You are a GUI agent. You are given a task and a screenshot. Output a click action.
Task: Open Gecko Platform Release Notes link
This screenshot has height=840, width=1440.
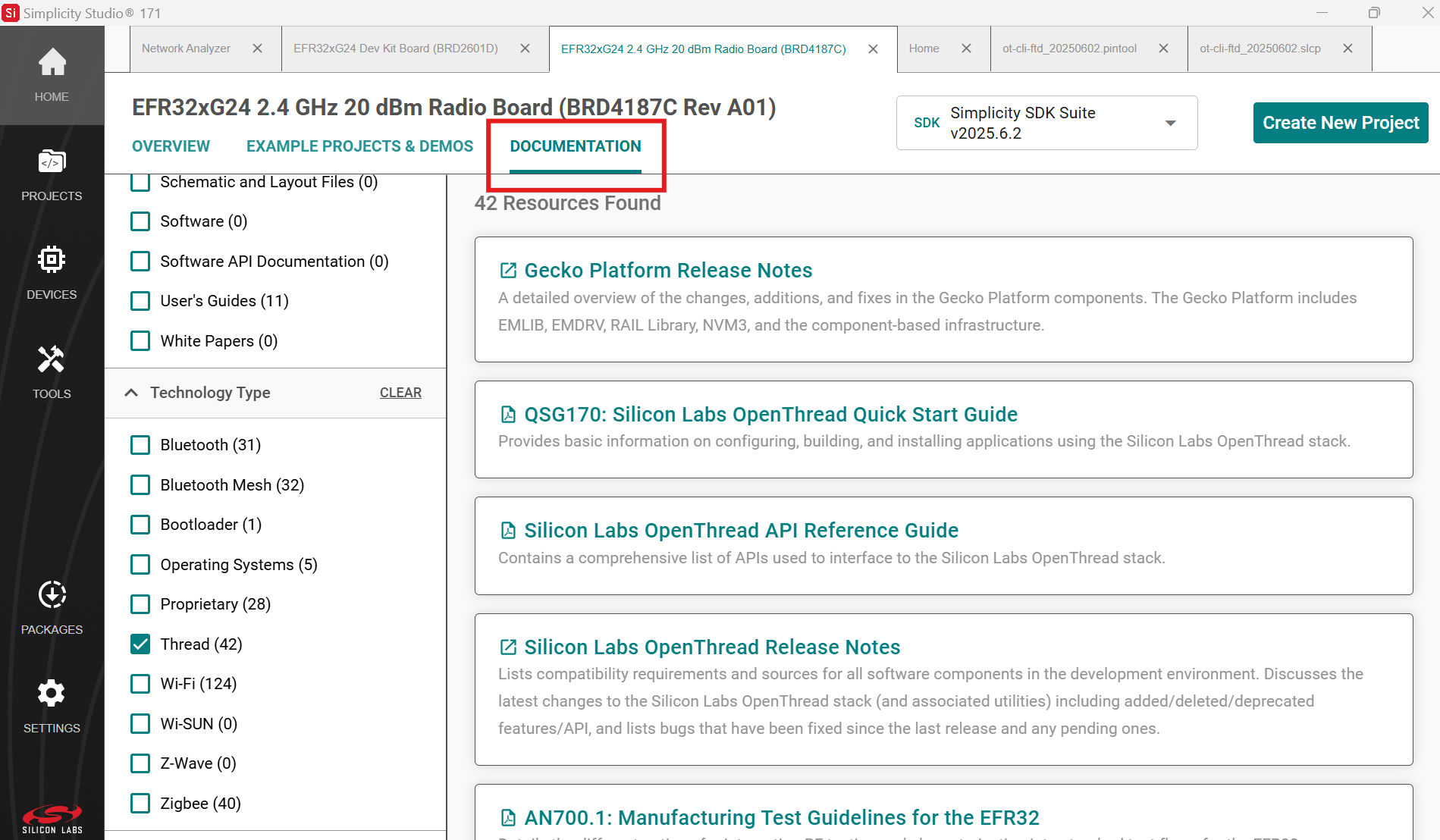coord(668,271)
